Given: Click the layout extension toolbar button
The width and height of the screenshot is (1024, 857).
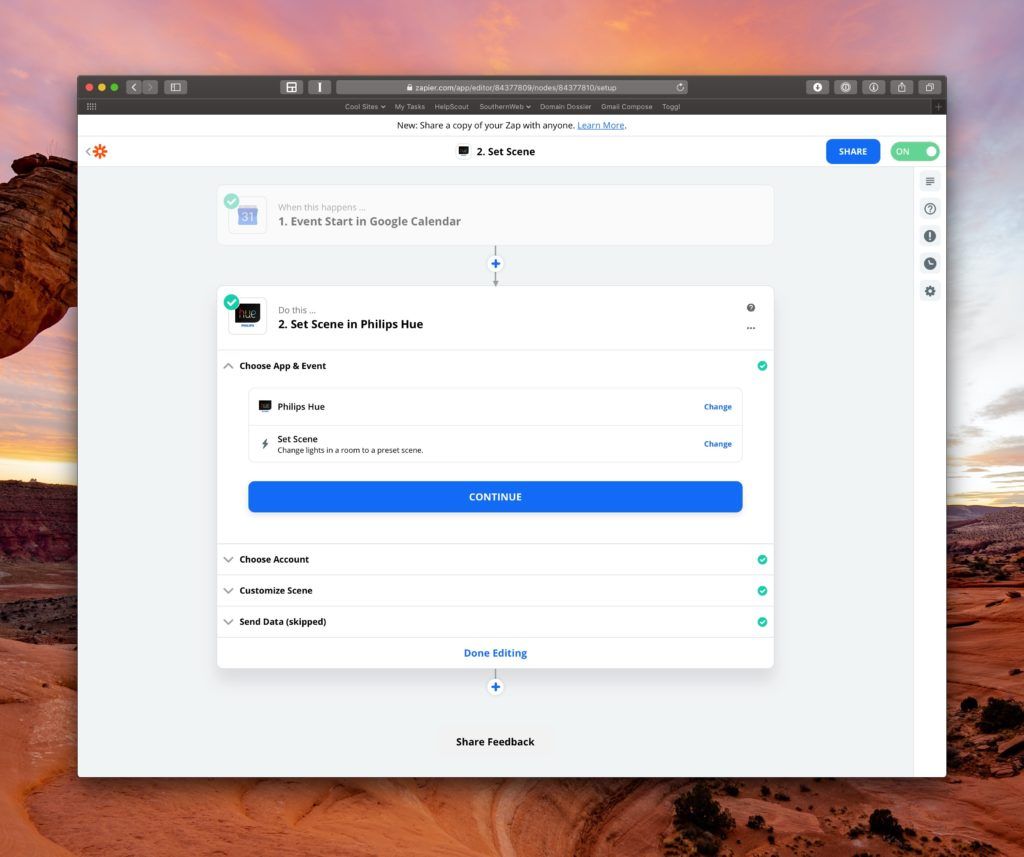Looking at the screenshot, I should (291, 87).
